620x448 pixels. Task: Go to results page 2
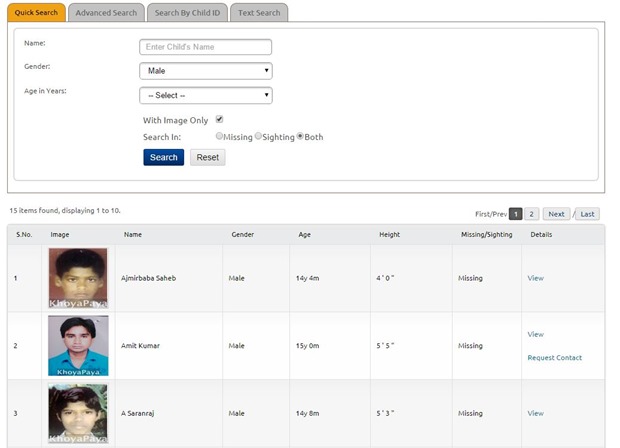(x=532, y=214)
